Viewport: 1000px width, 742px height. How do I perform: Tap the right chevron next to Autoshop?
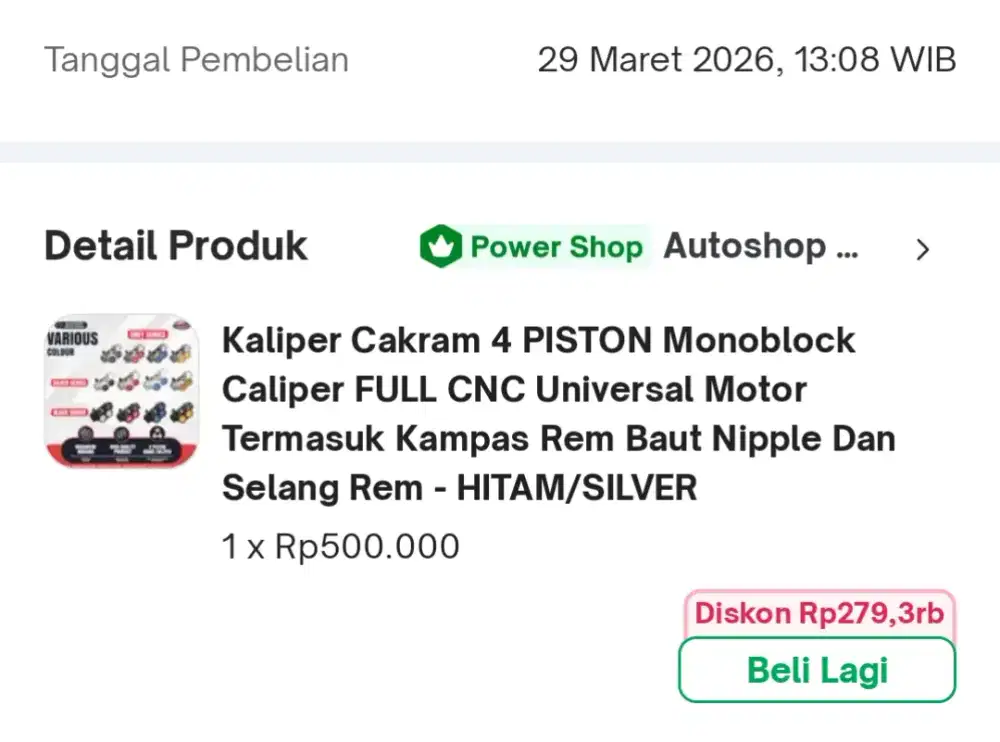(x=923, y=249)
